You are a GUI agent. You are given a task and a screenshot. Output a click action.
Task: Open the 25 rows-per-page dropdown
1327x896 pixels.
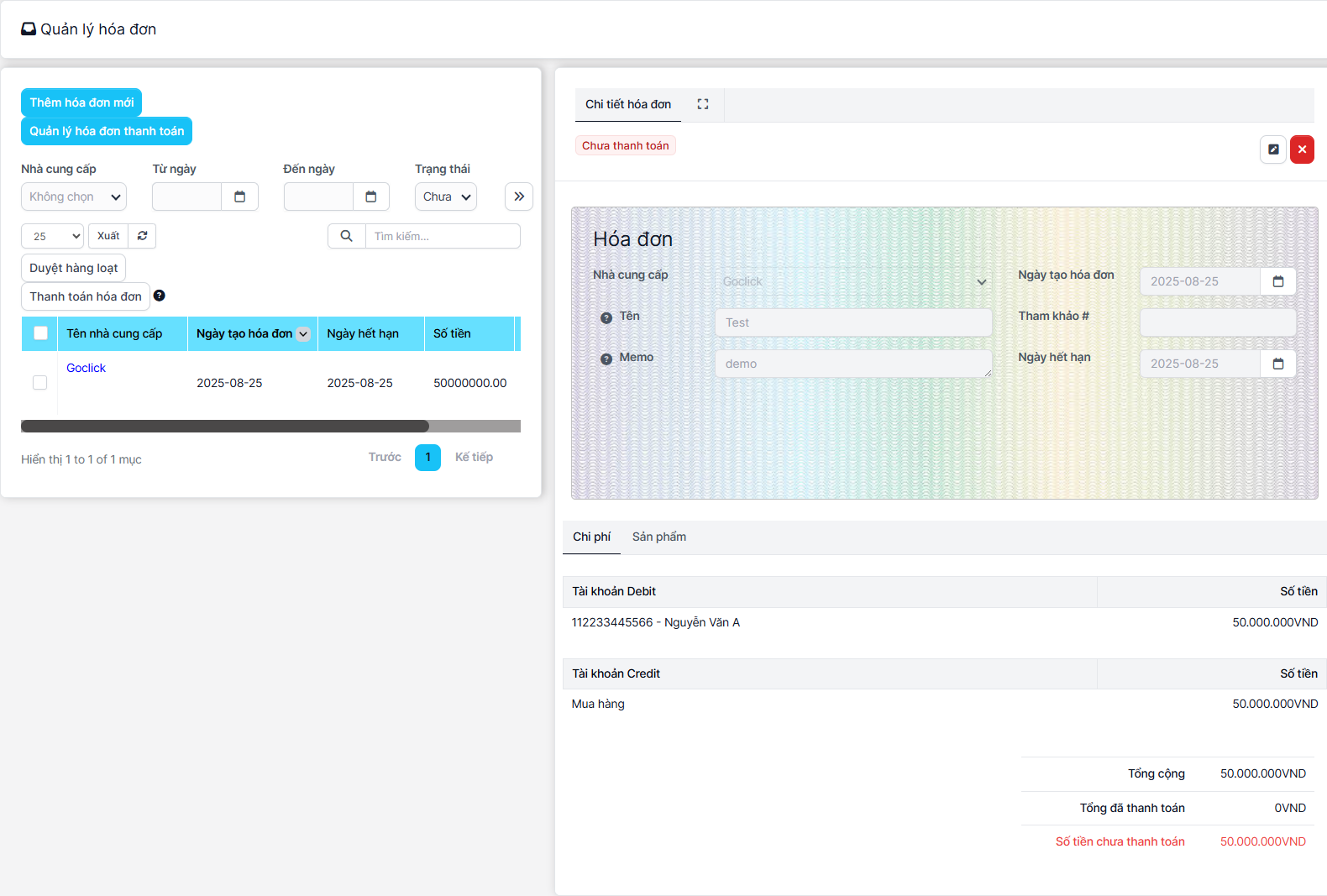coord(52,236)
